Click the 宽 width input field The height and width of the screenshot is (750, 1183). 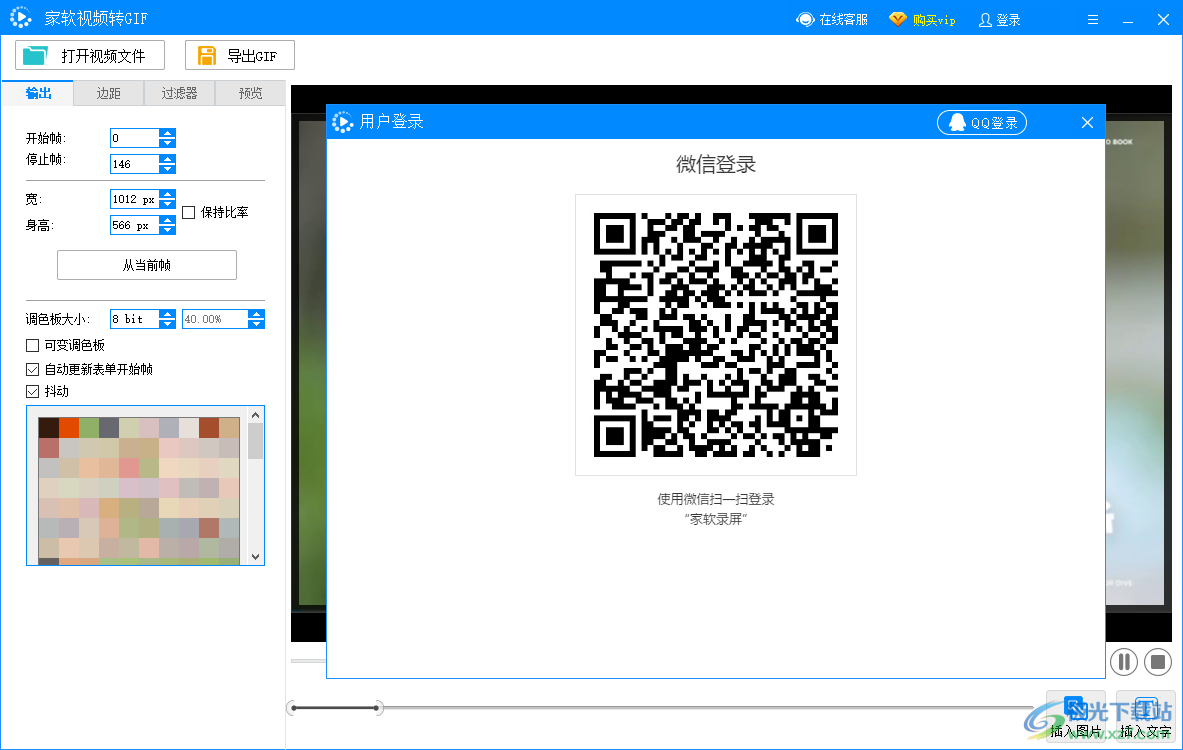(x=134, y=199)
